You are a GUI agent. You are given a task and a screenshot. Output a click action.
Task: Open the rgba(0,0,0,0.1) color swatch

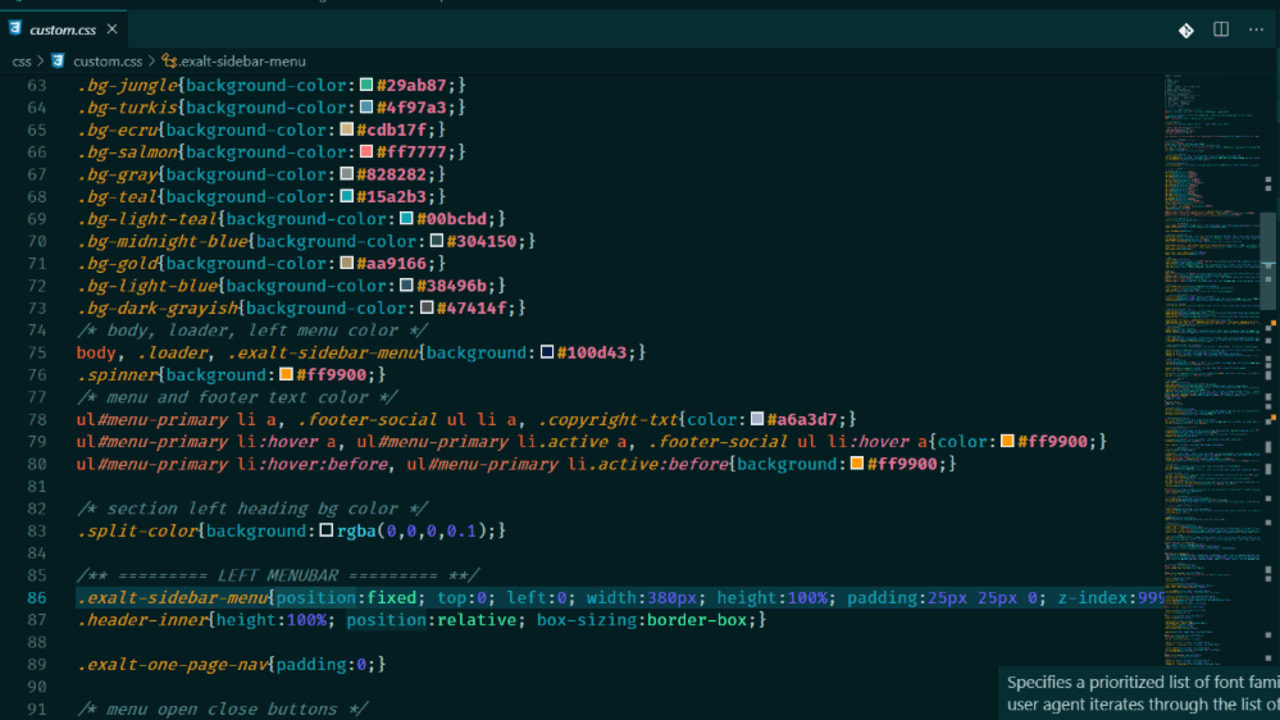coord(326,531)
